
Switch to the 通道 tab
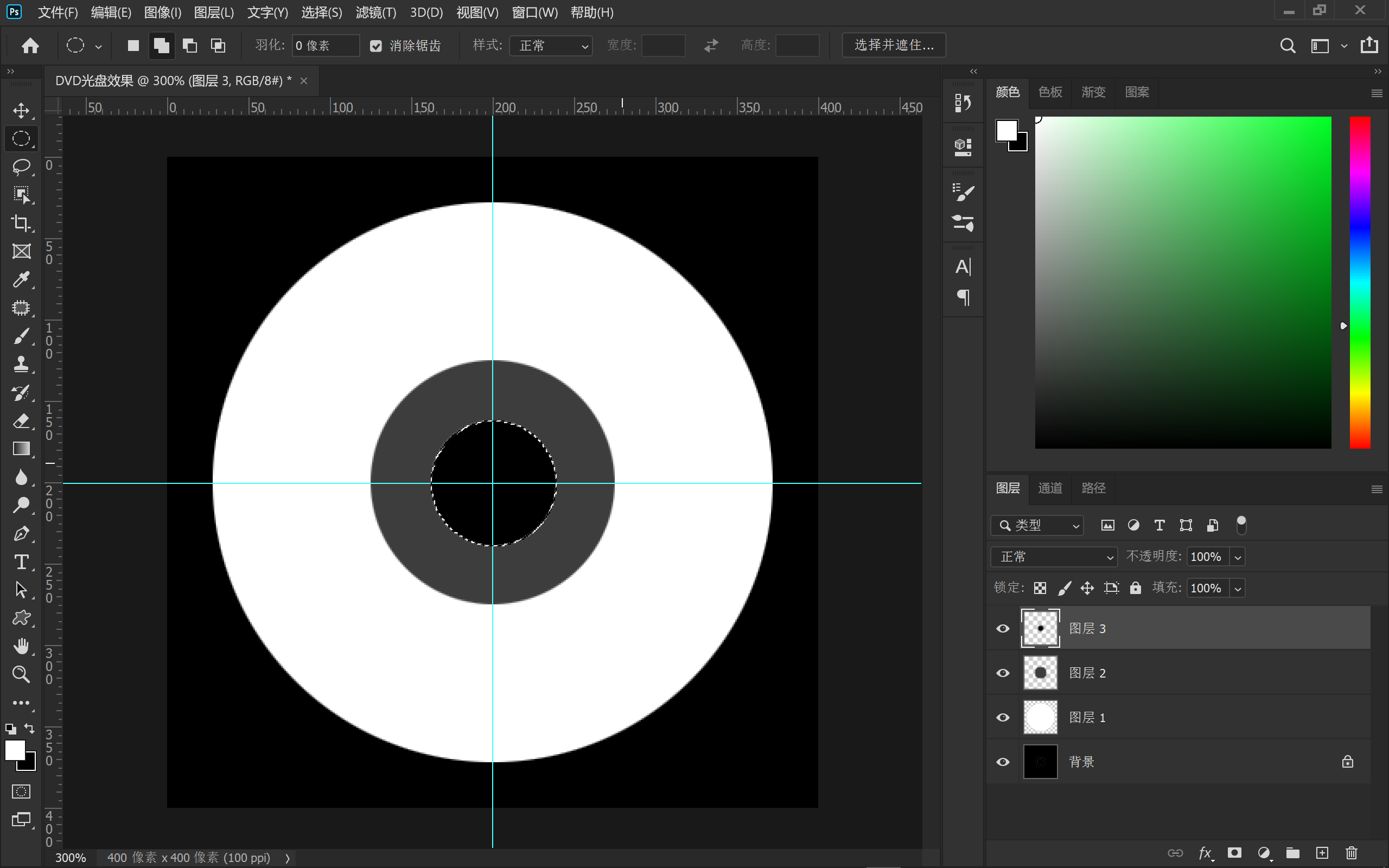tap(1050, 488)
